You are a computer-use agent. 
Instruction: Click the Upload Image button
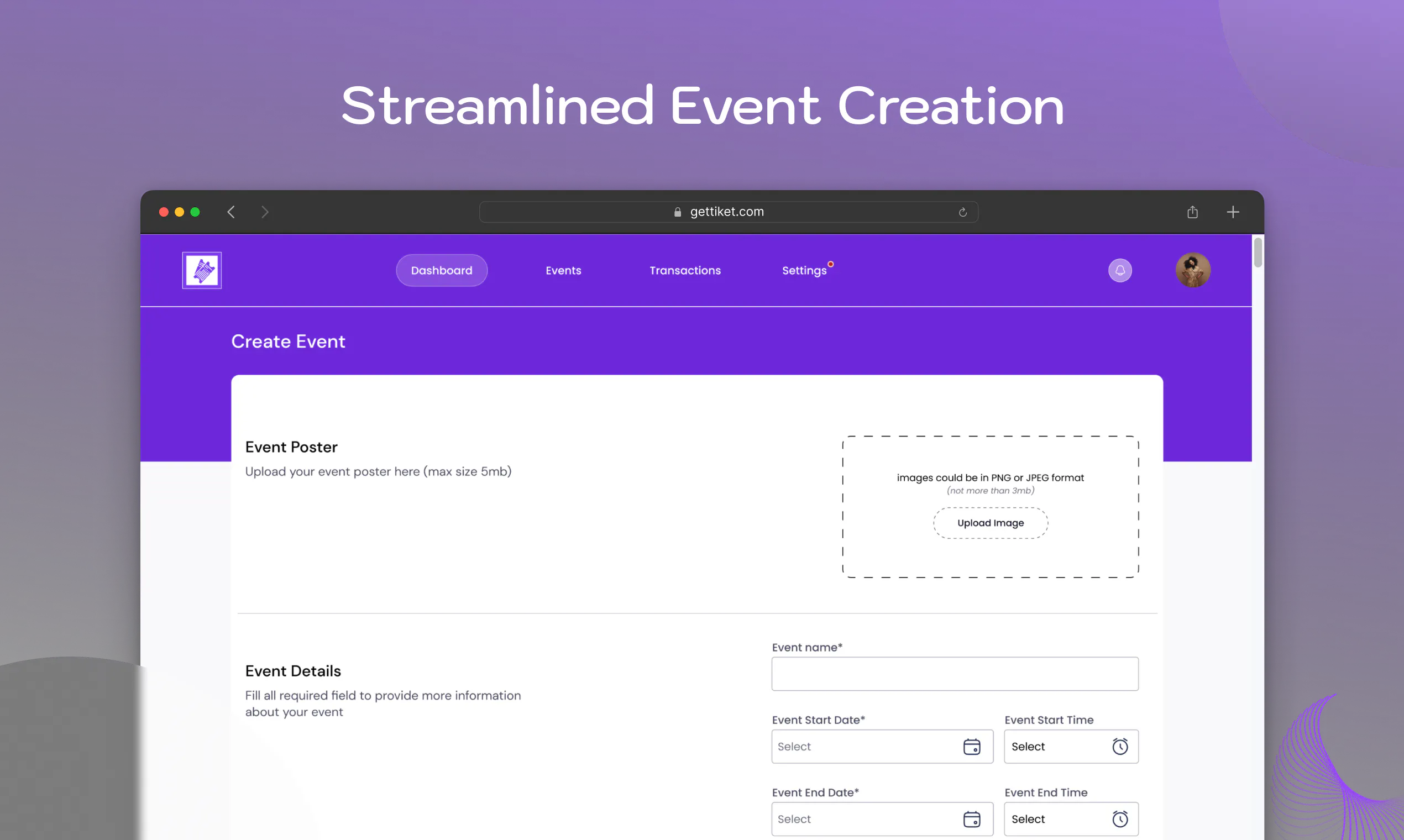click(990, 522)
